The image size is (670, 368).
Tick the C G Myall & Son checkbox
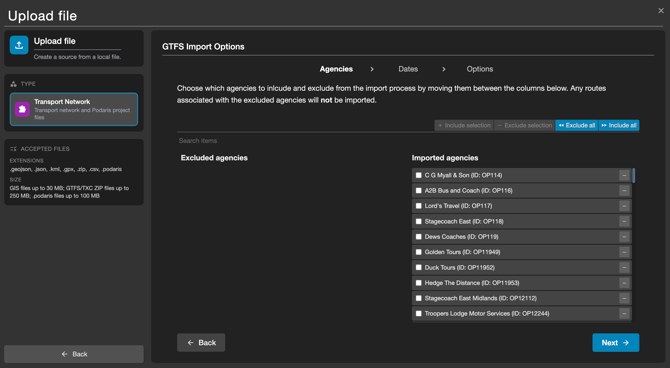tap(418, 175)
